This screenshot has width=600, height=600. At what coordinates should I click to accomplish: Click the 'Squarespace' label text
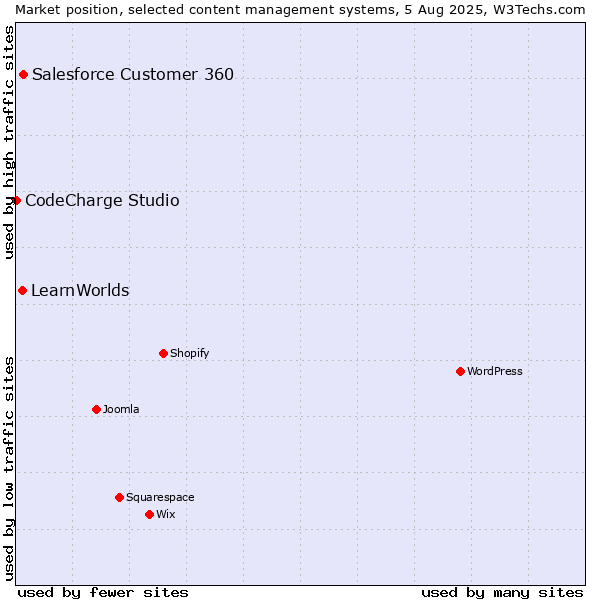[x=160, y=497]
